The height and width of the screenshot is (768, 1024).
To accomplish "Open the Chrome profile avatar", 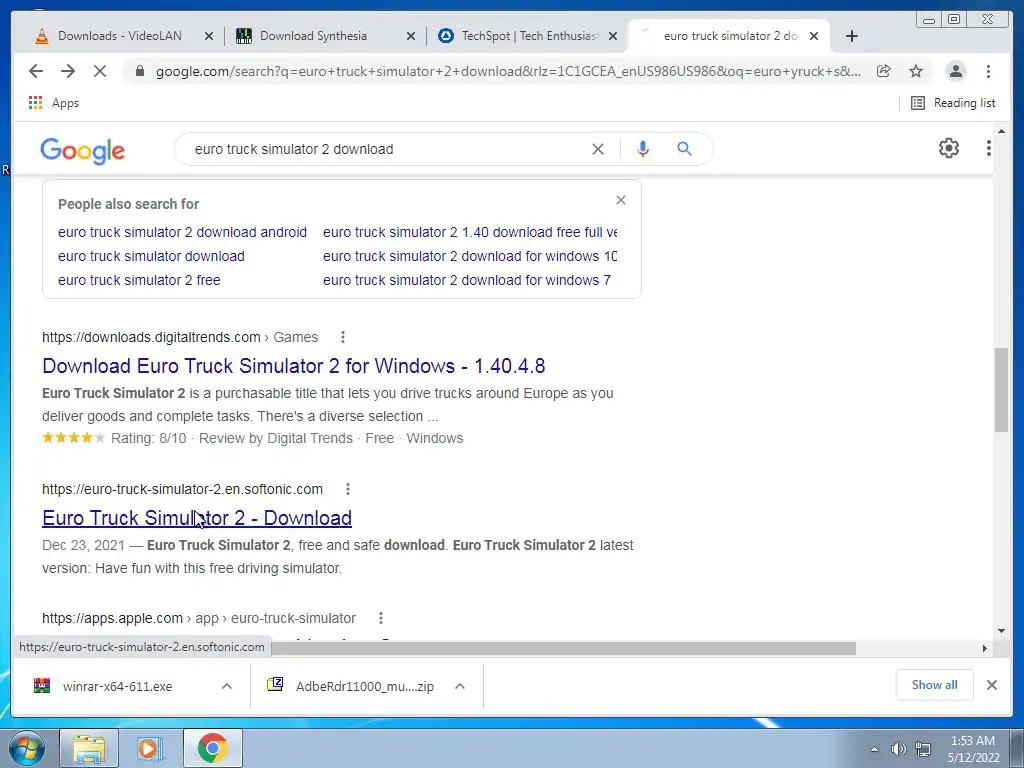I will [955, 71].
